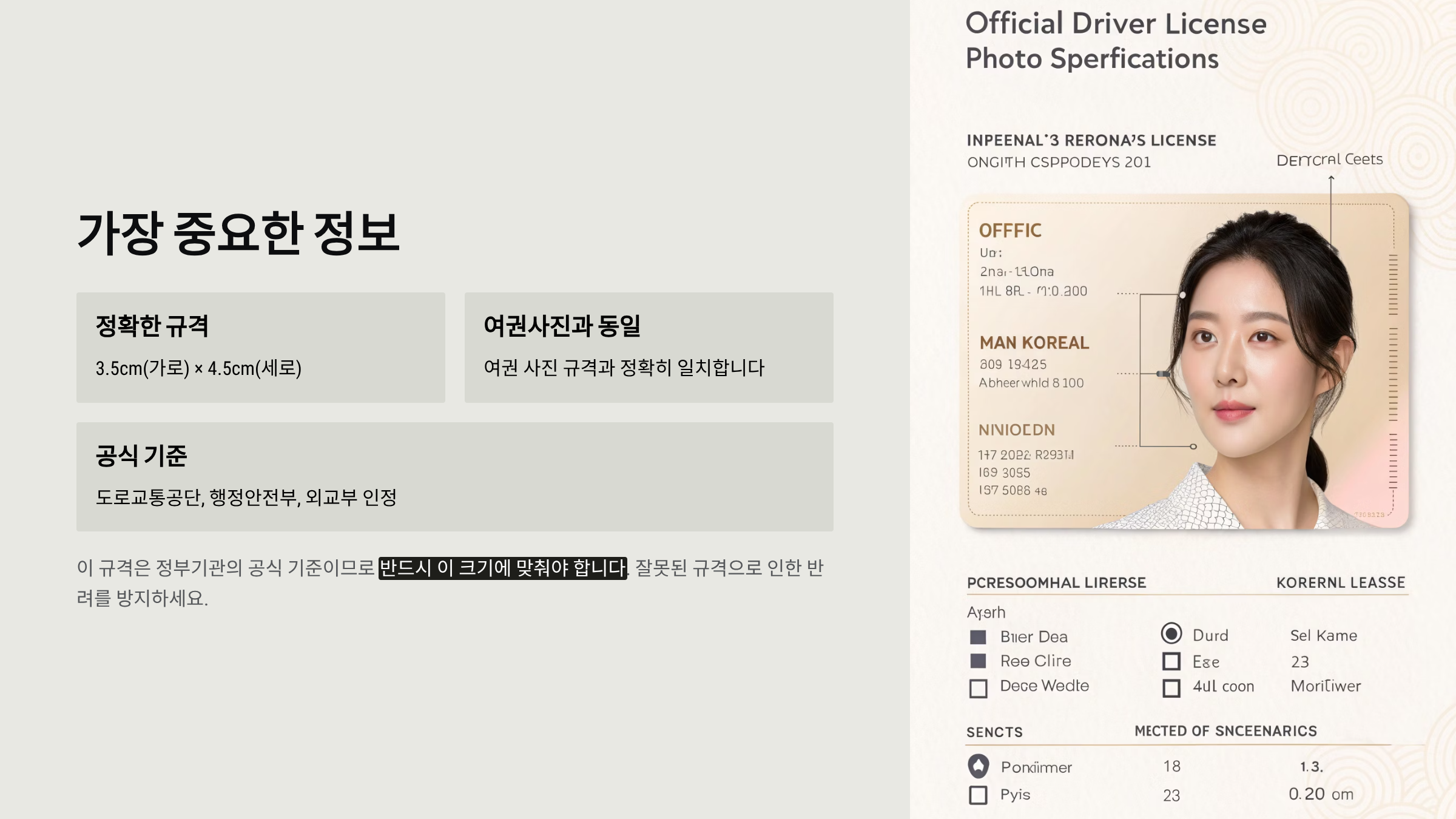Check the Ege checkbox

pyautogui.click(x=1171, y=661)
